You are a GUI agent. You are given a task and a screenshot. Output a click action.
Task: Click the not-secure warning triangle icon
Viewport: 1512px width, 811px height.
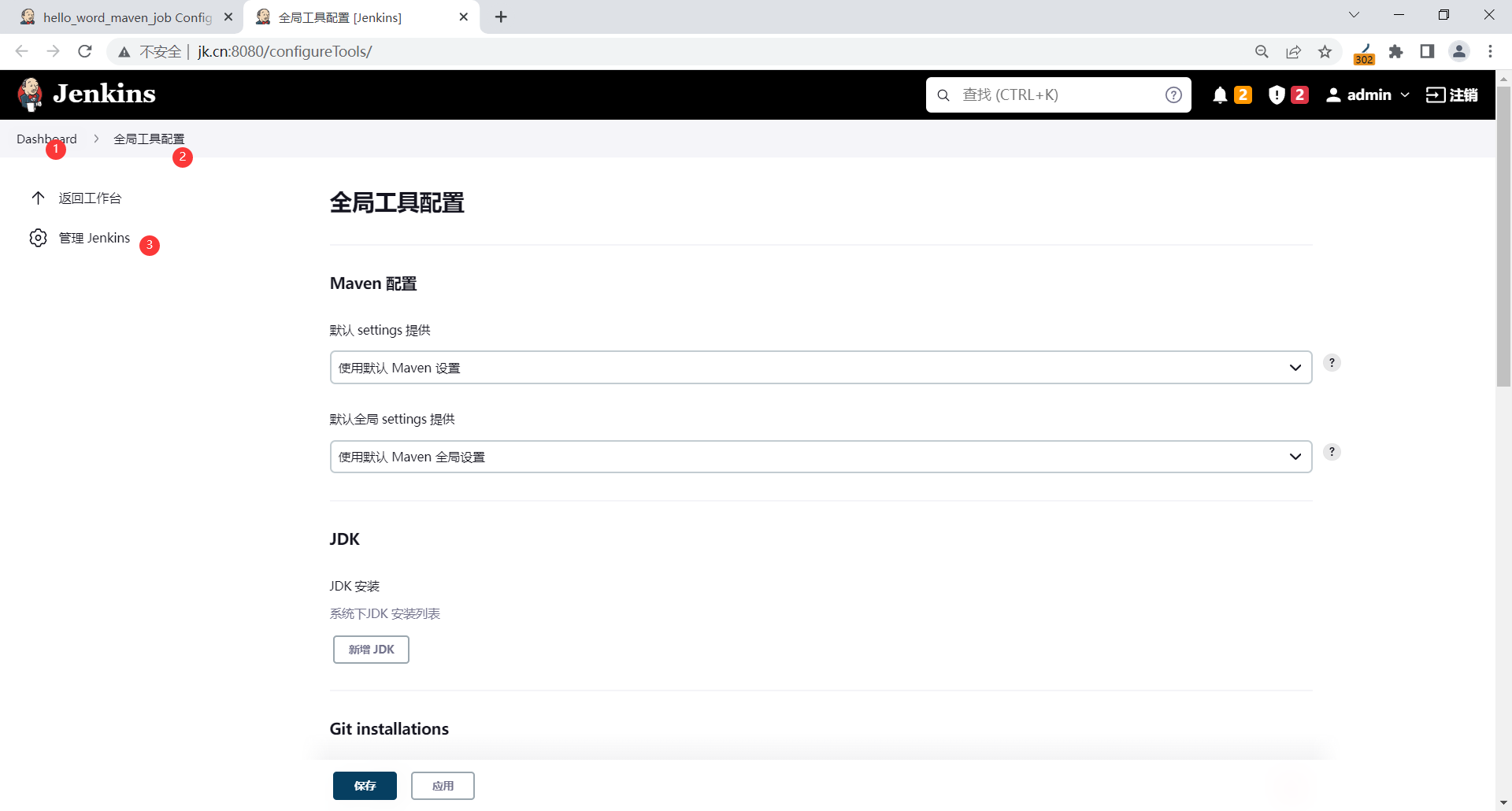pyautogui.click(x=124, y=52)
